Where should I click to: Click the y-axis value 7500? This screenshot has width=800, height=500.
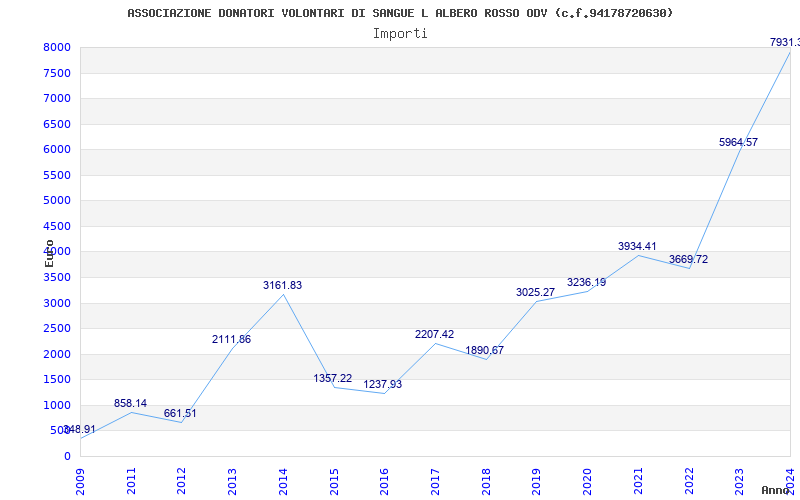(57, 73)
